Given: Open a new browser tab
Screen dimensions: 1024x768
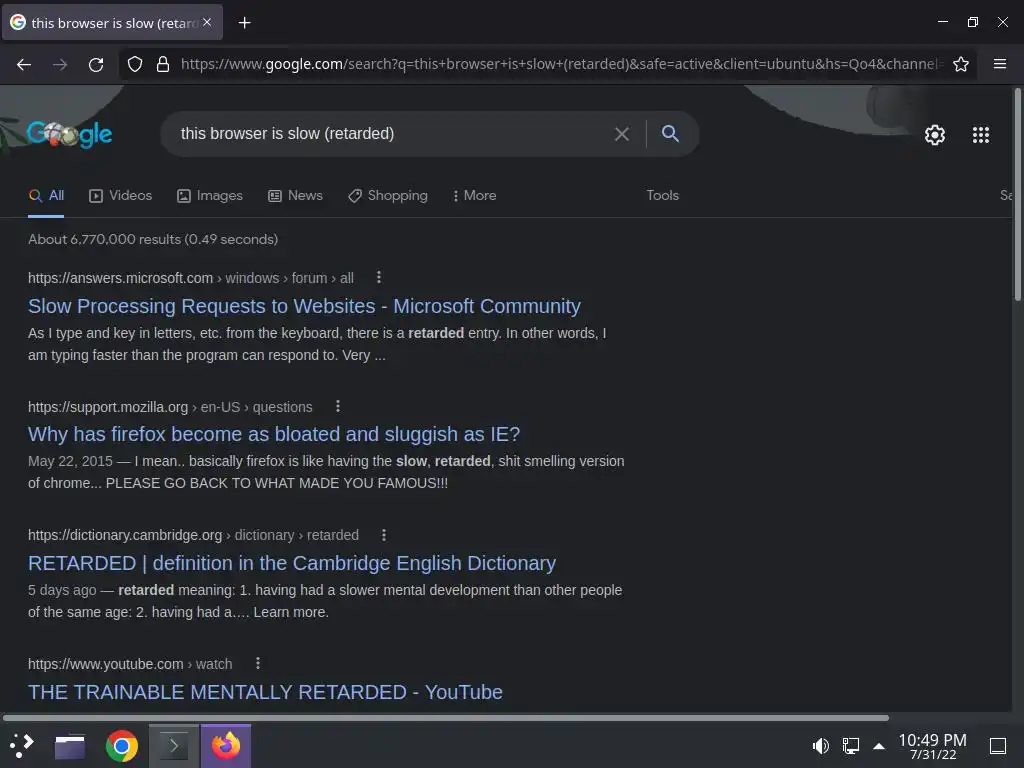Looking at the screenshot, I should coord(244,23).
